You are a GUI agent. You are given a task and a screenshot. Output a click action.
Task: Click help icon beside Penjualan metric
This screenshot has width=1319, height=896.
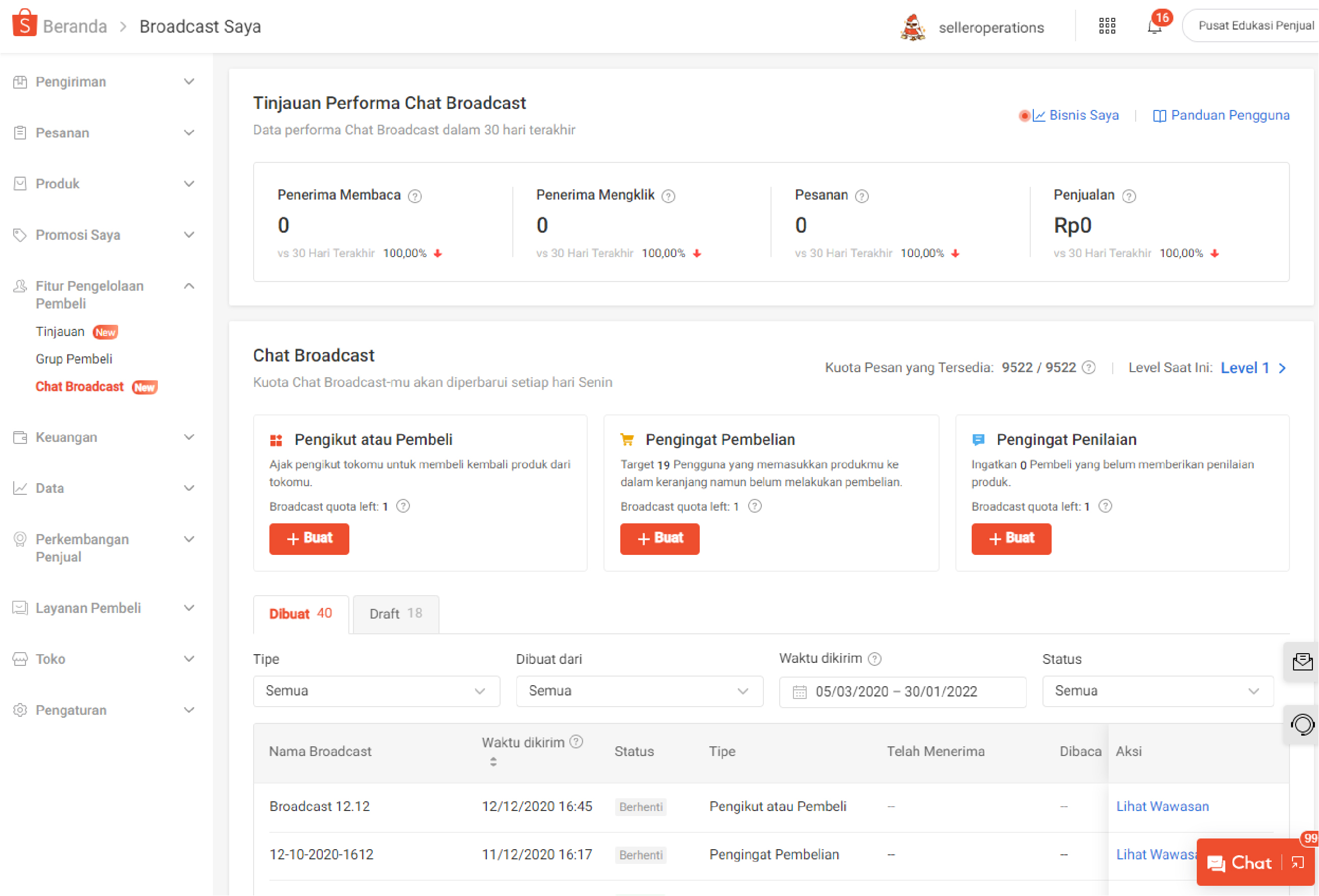coord(1129,197)
